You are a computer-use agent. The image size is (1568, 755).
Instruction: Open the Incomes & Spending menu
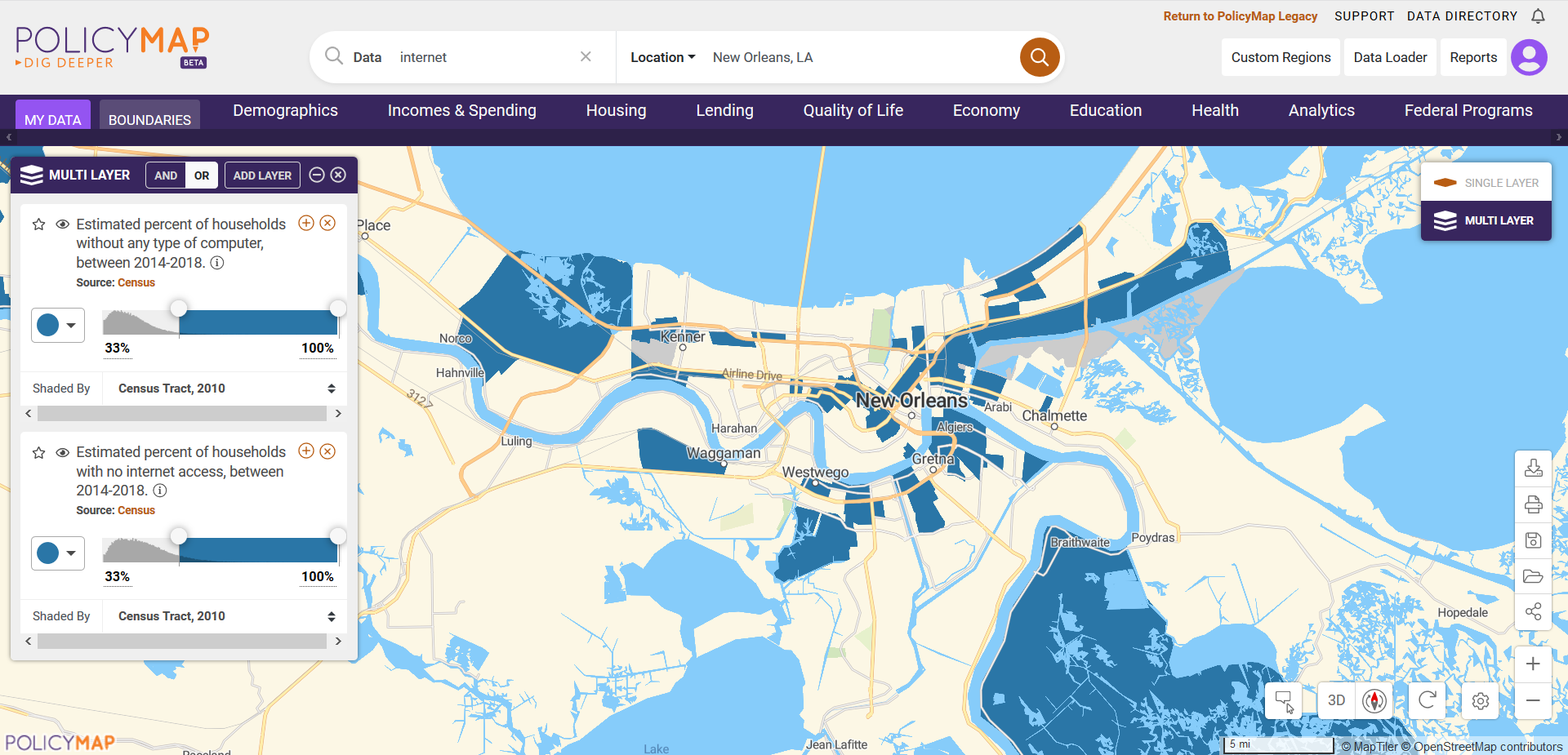(x=461, y=110)
